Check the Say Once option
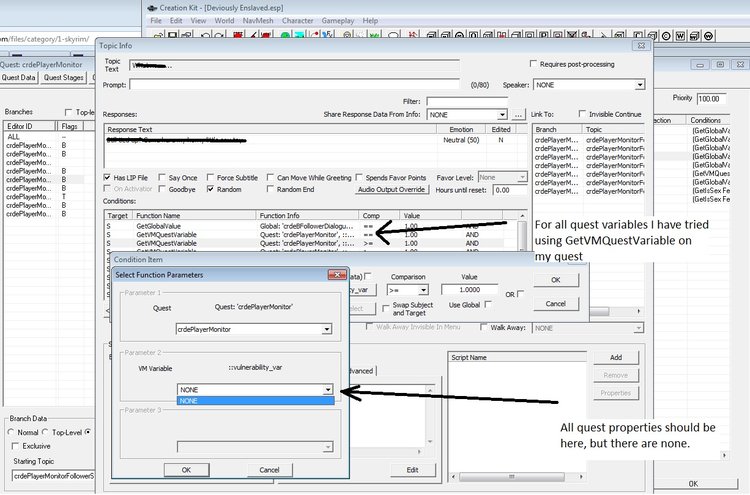The width and height of the screenshot is (750, 495). (x=162, y=177)
